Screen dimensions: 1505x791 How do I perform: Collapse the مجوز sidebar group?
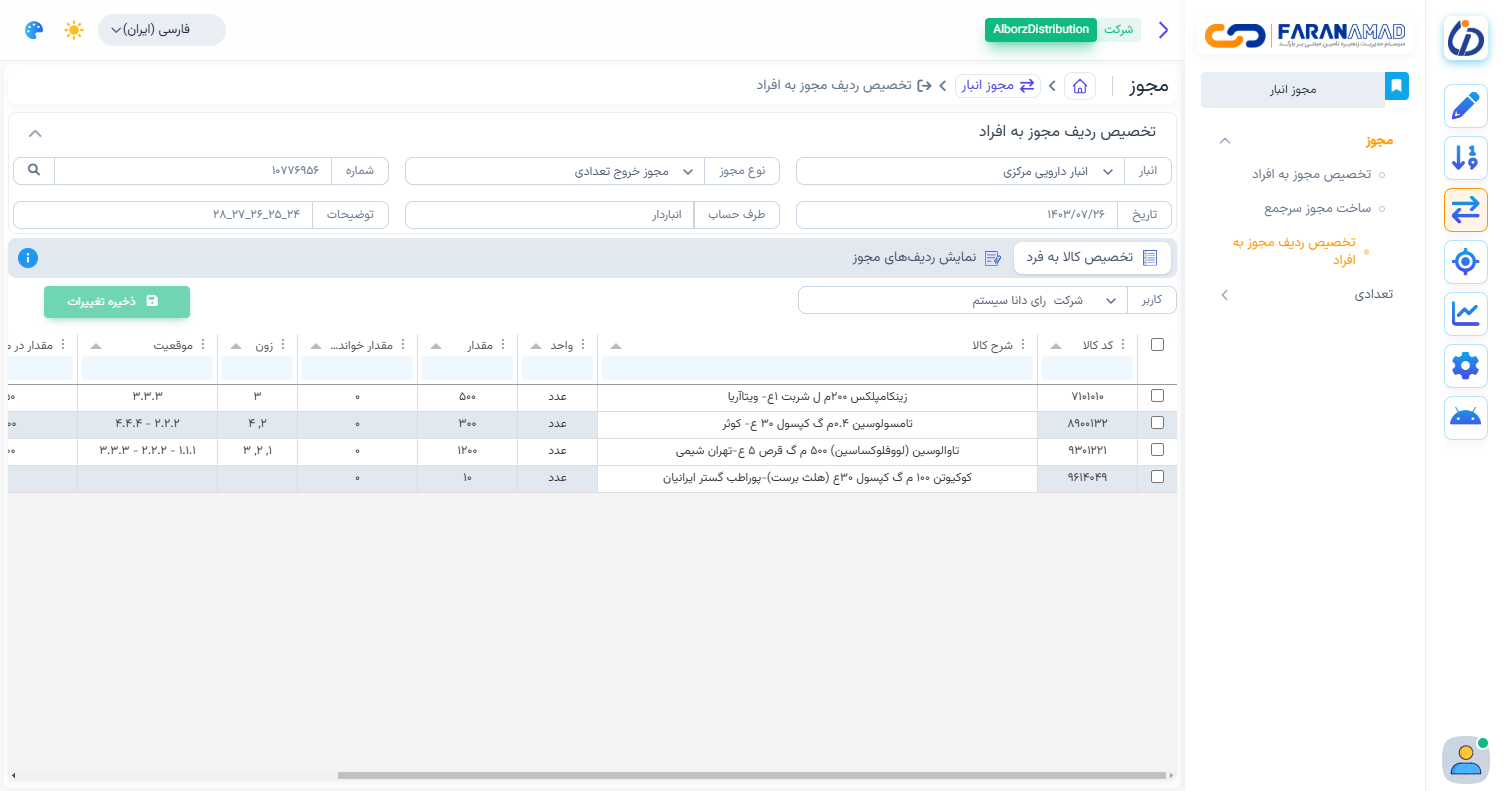tap(1224, 141)
